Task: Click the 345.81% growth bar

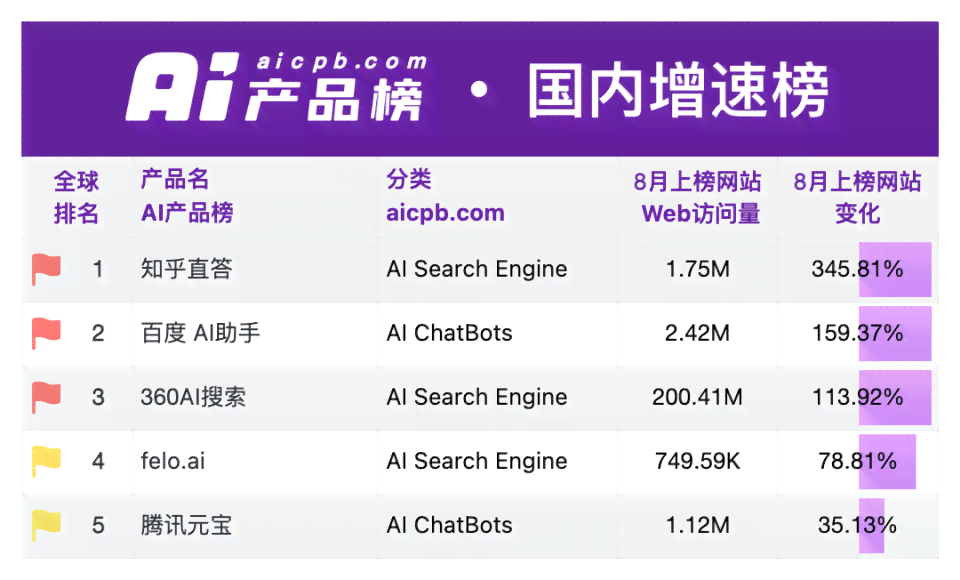Action: tap(895, 269)
